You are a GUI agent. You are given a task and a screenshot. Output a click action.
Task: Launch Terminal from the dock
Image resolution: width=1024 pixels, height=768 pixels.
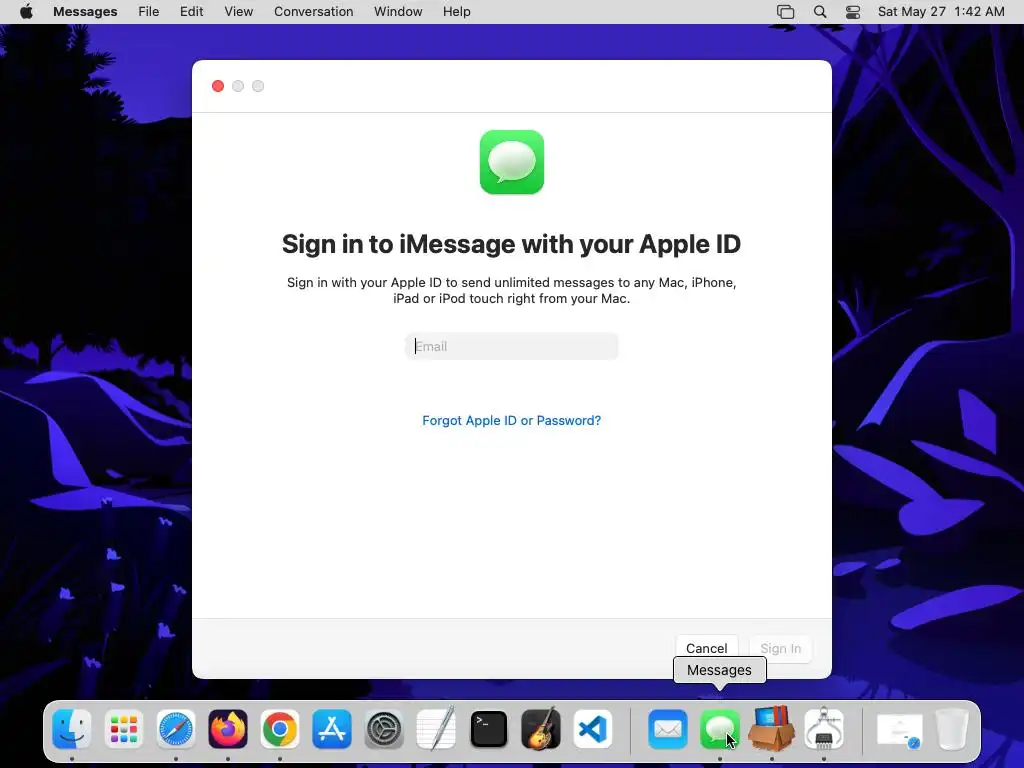488,729
